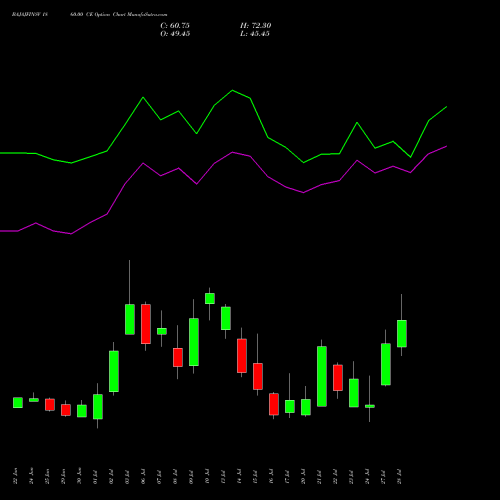
Task: Select the highest green candle for 10 Jul
Action: click(210, 298)
